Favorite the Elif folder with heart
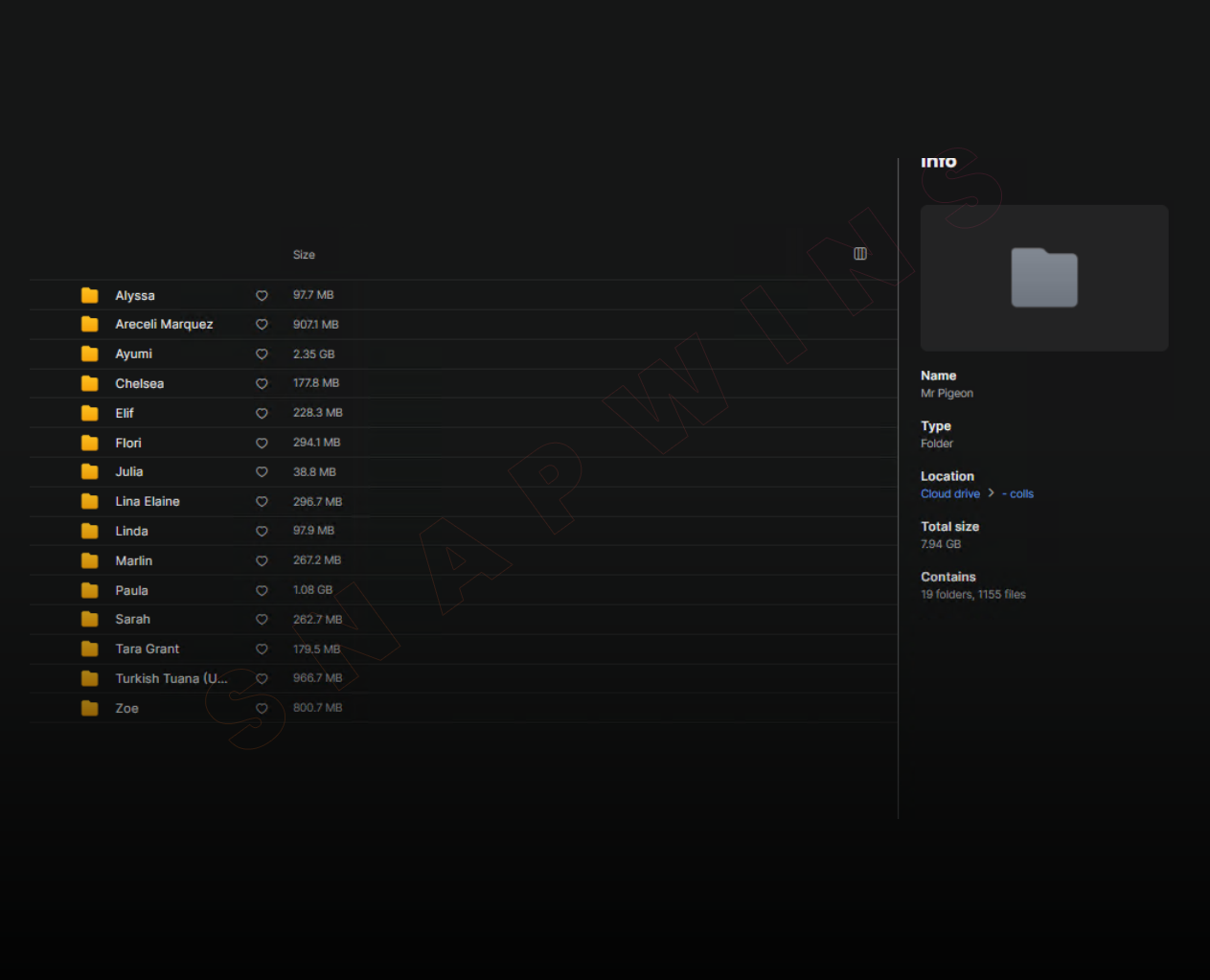1210x980 pixels. point(262,414)
